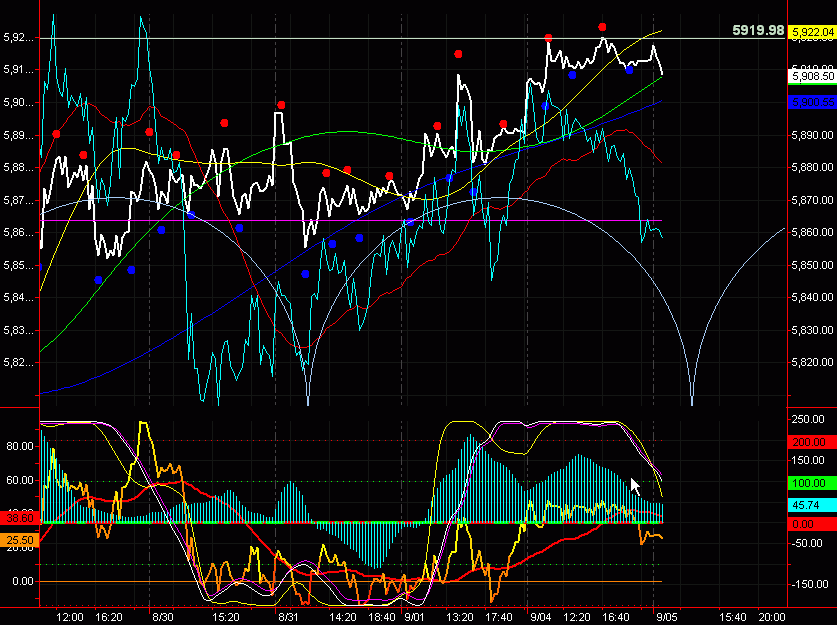837x625 pixels.
Task: Click the 60.00 left indicator scale label
Action: (20, 480)
